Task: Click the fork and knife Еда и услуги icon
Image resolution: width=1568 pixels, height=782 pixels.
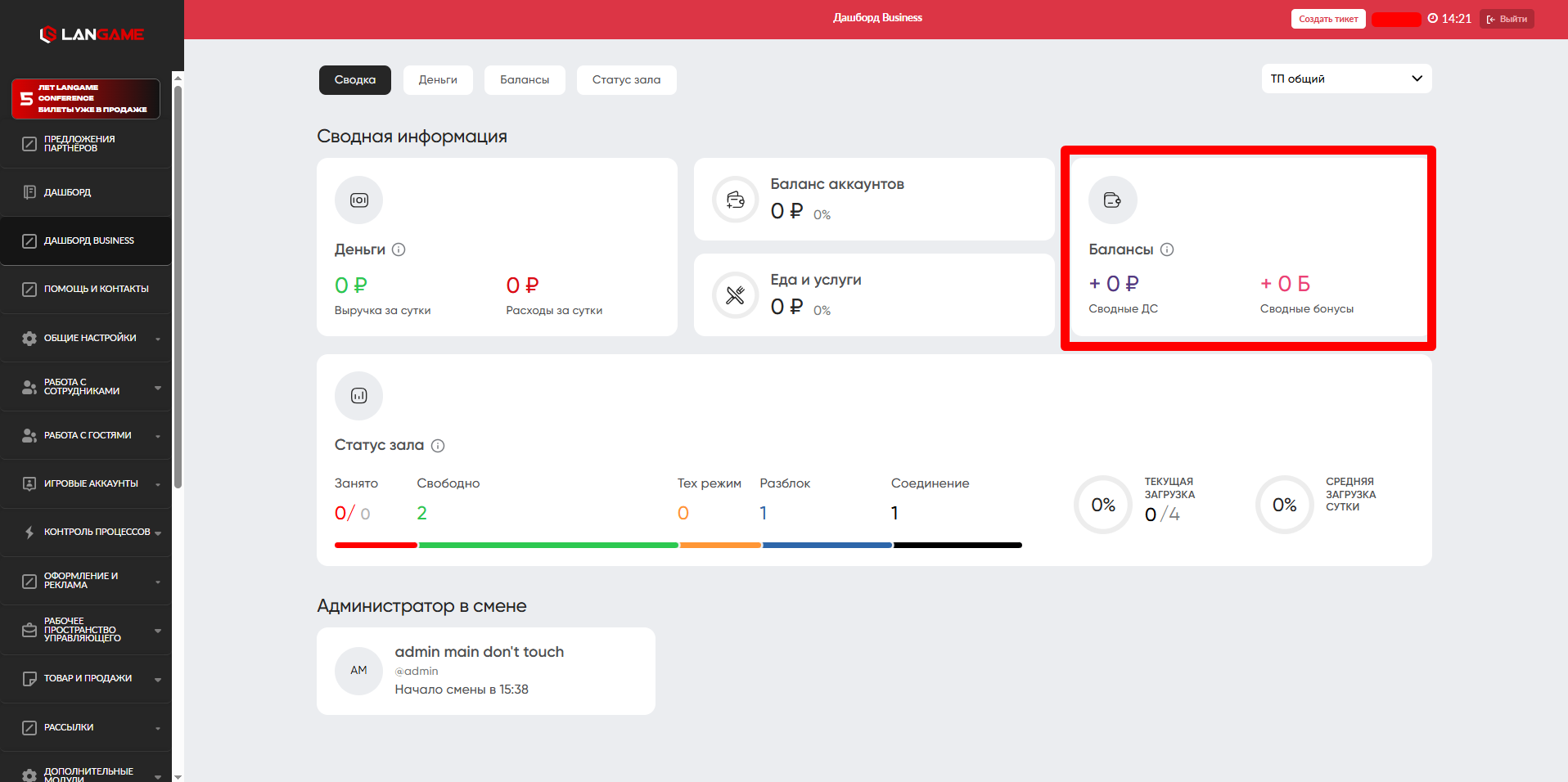Action: pyautogui.click(x=735, y=294)
